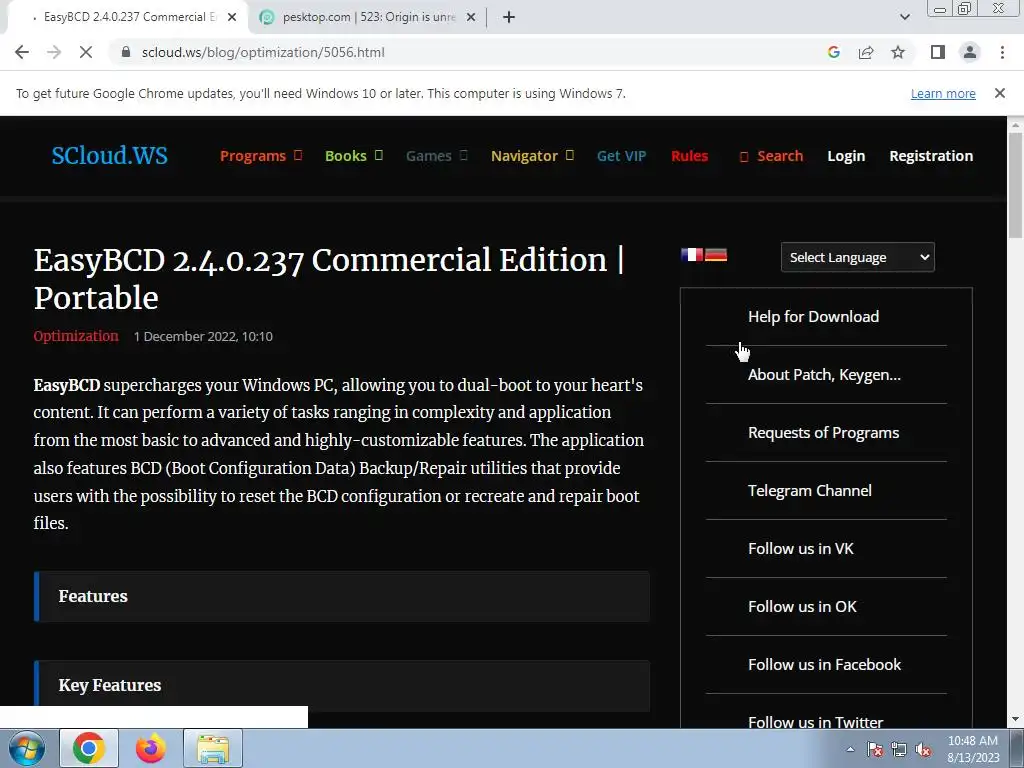Screen dimensions: 1024x768
Task: Click the SCloud.WS site logo
Action: tap(110, 155)
